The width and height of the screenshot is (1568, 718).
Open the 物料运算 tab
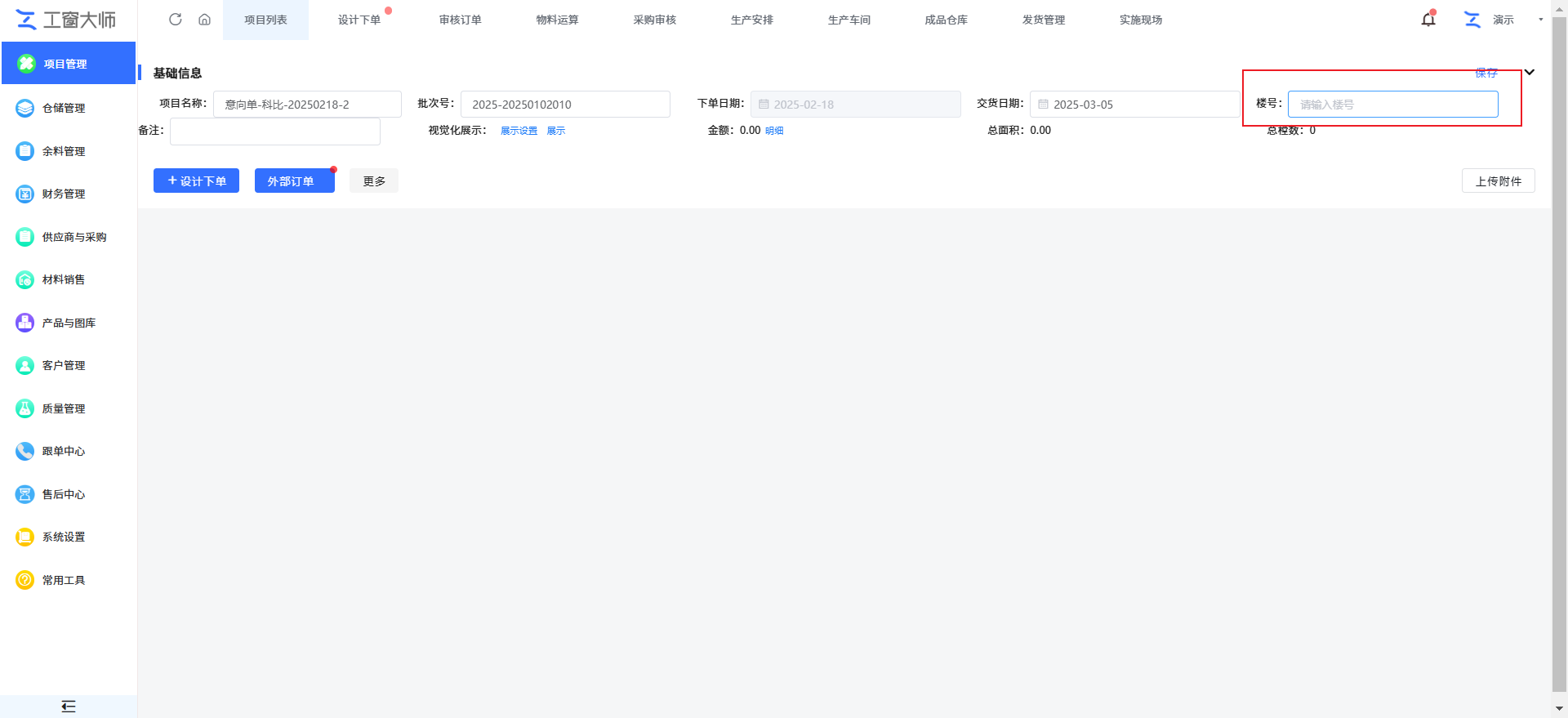[557, 20]
